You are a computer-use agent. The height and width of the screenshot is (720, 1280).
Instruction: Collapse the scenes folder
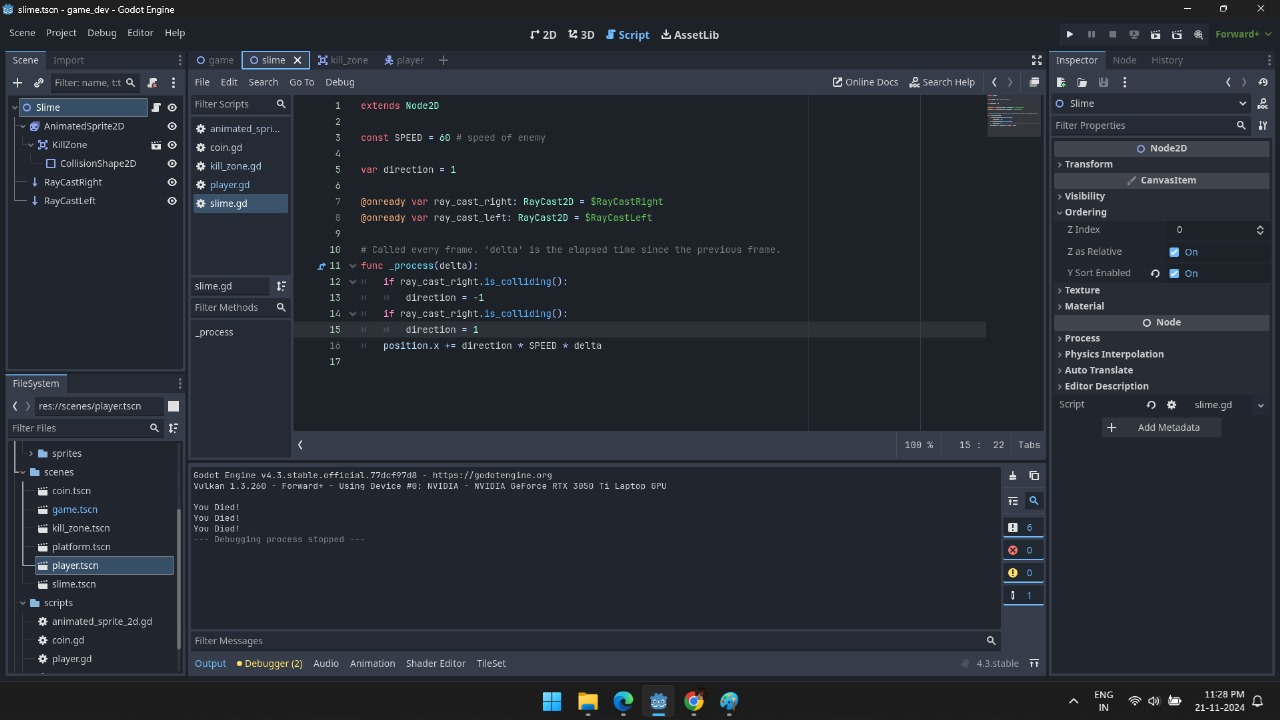22,472
